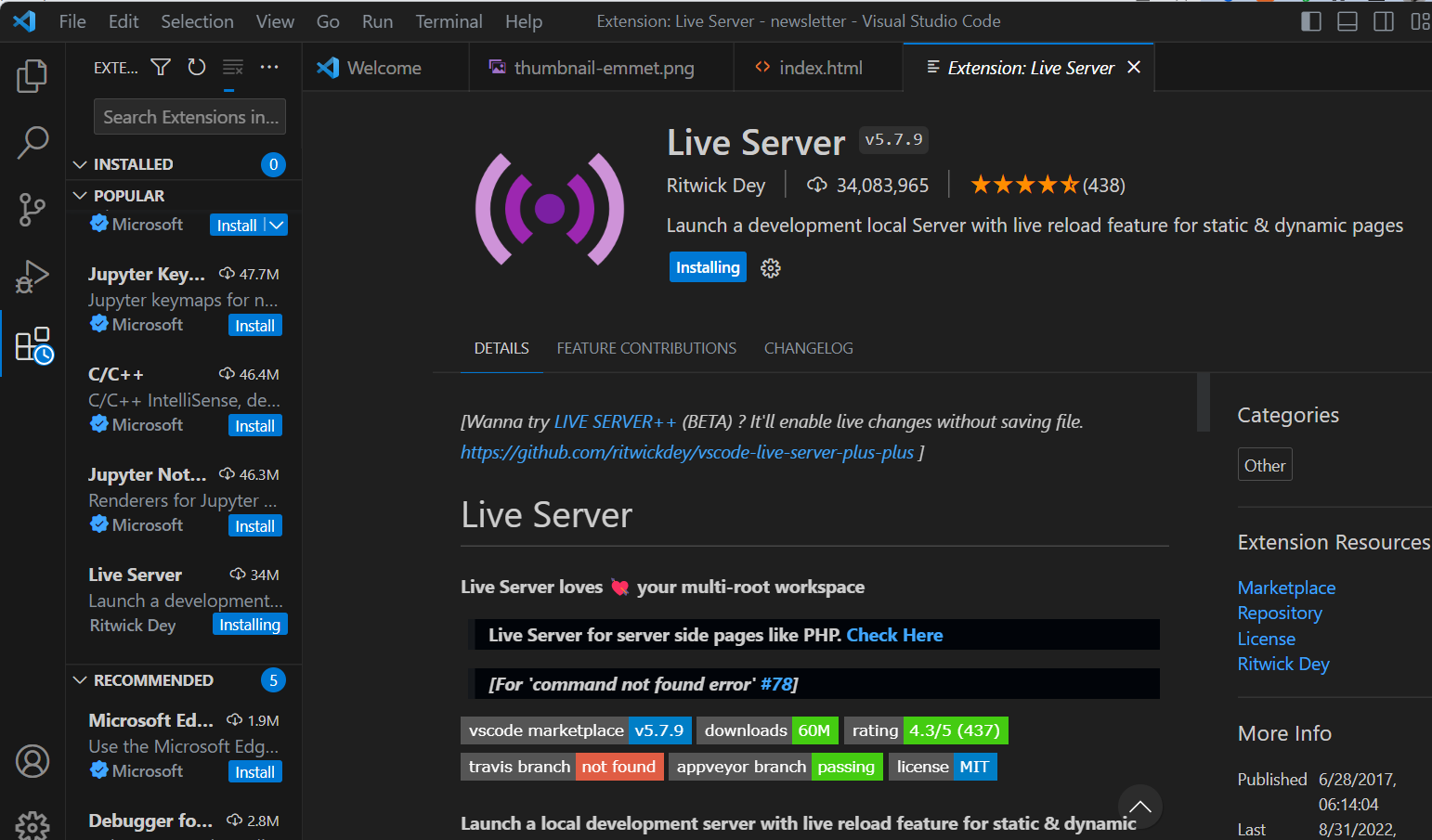Click the VS Code logo in title bar
The width and height of the screenshot is (1432, 840).
(24, 20)
